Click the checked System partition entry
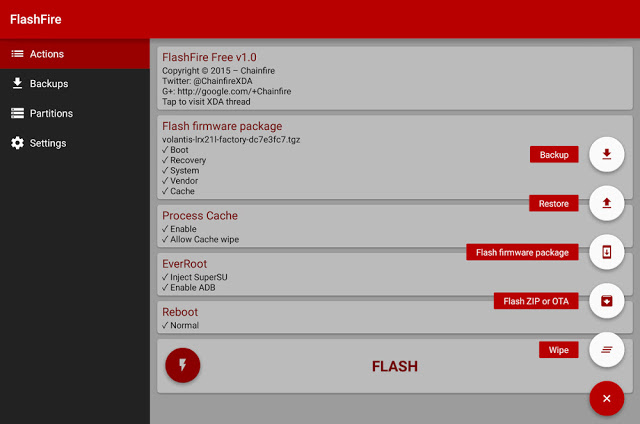640x424 pixels. pos(180,170)
